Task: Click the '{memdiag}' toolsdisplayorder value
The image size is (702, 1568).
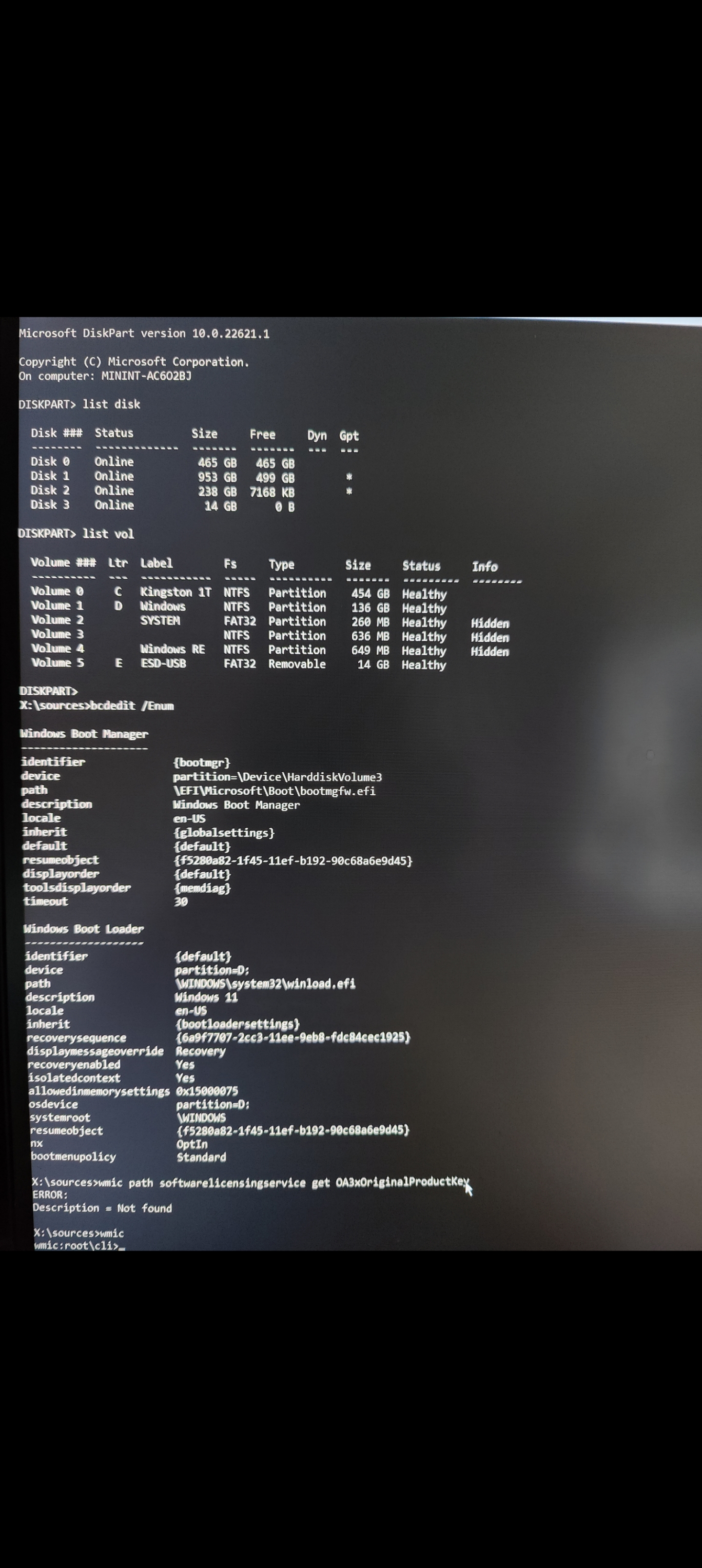Action: click(203, 888)
